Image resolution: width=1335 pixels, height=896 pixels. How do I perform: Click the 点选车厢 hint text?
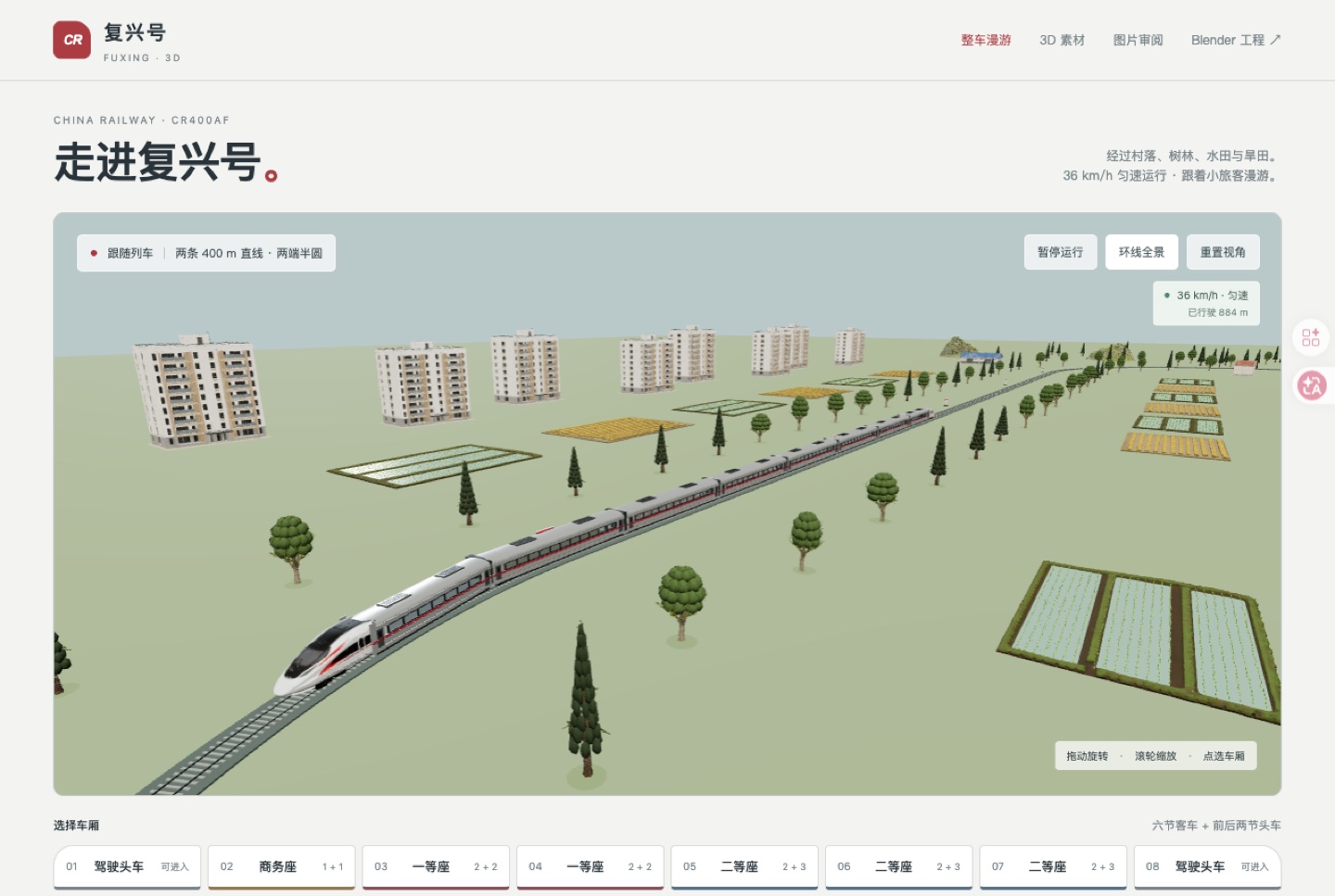pos(1224,756)
